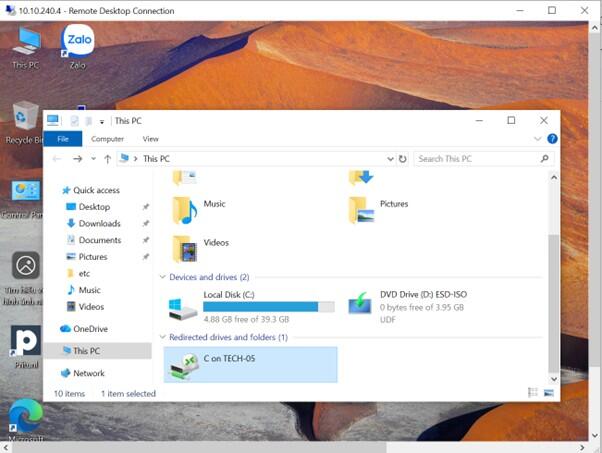Viewport: 602px width, 453px height.
Task: Click '4.88 GB free of 39.3 GB' text
Action: [x=246, y=319]
